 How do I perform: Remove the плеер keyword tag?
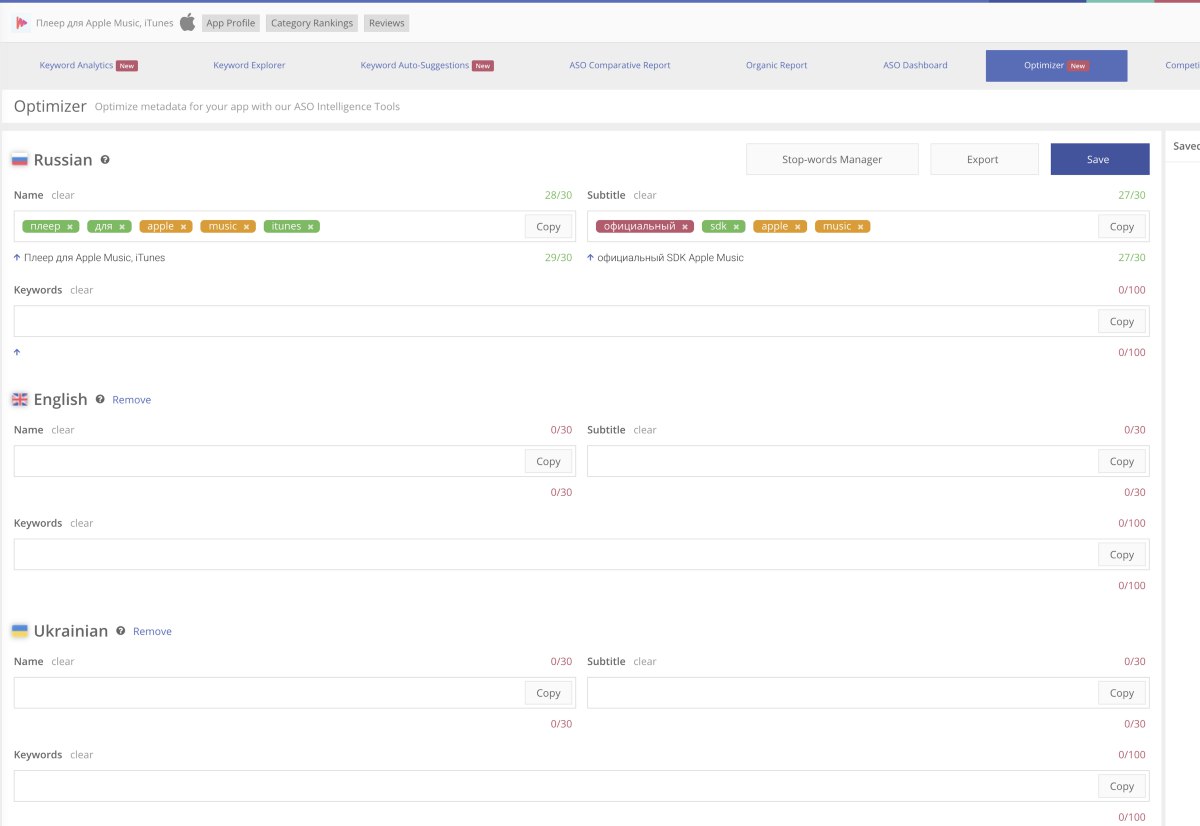[70, 227]
